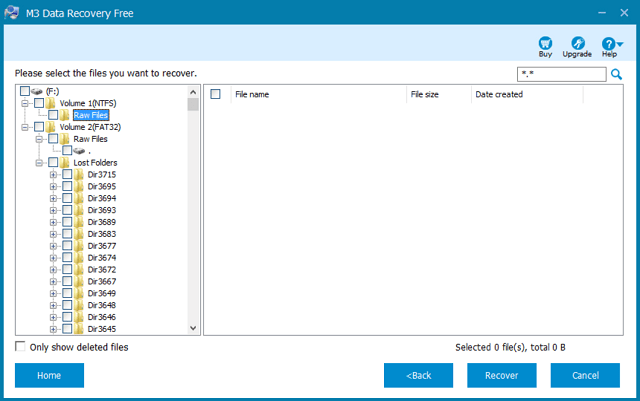
Task: Expand the Dir3648 folder
Action: click(x=53, y=305)
